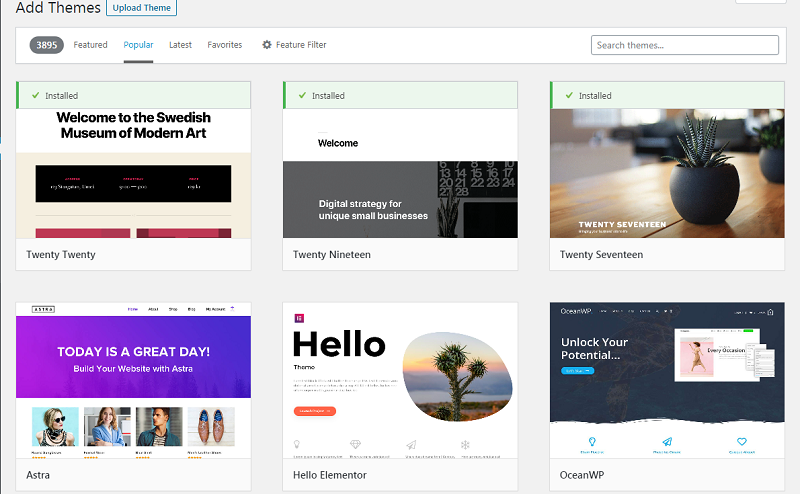Screen dimensions: 800x494
Task: Open the Feature Filter options
Action: (294, 45)
